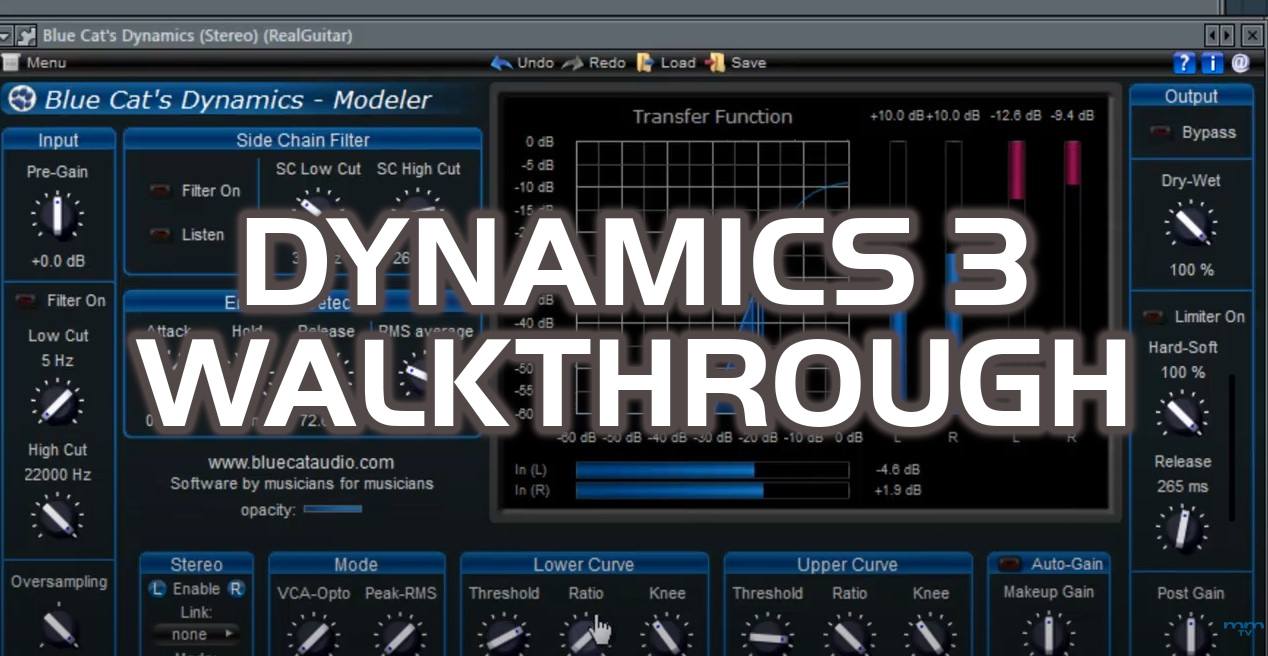Open the Menu item
Screen dimensions: 1268x656
click(46, 63)
